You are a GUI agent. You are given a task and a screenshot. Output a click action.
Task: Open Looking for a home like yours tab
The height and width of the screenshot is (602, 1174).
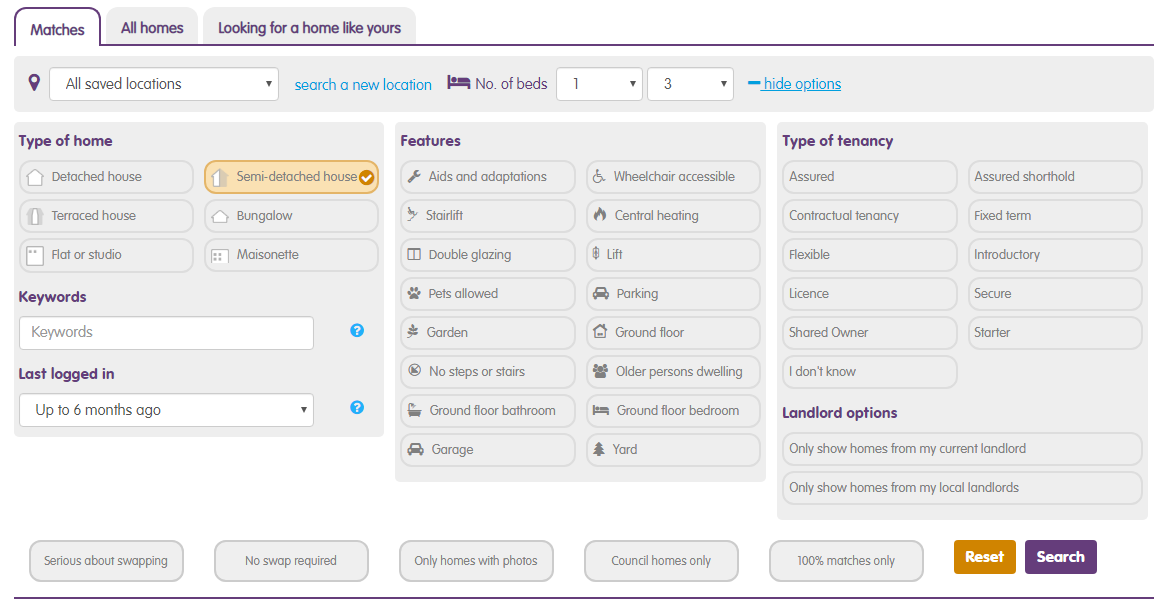pyautogui.click(x=309, y=28)
